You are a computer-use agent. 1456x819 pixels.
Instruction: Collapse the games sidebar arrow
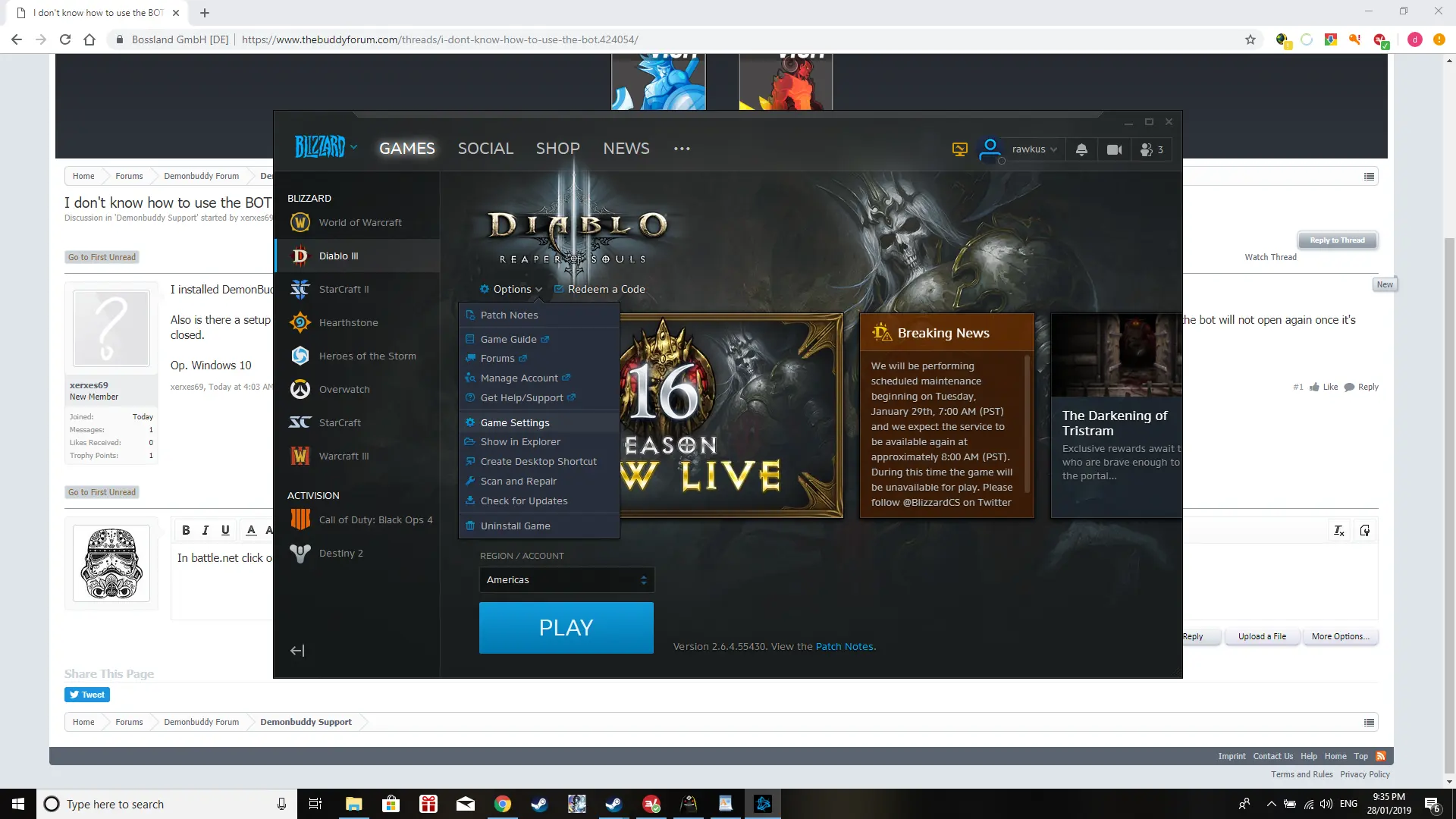click(297, 651)
